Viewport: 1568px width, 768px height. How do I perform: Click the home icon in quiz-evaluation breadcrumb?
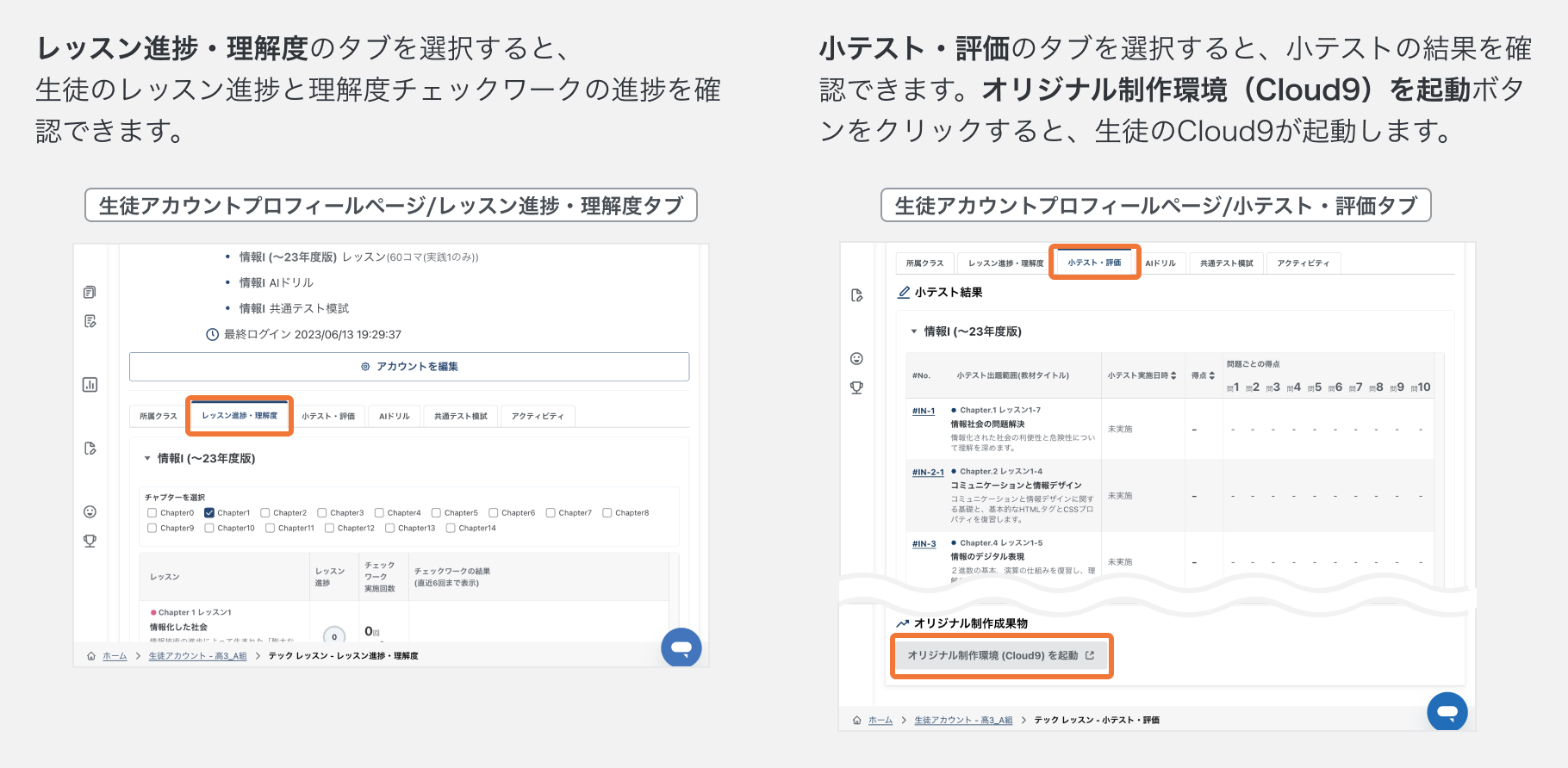point(856,720)
